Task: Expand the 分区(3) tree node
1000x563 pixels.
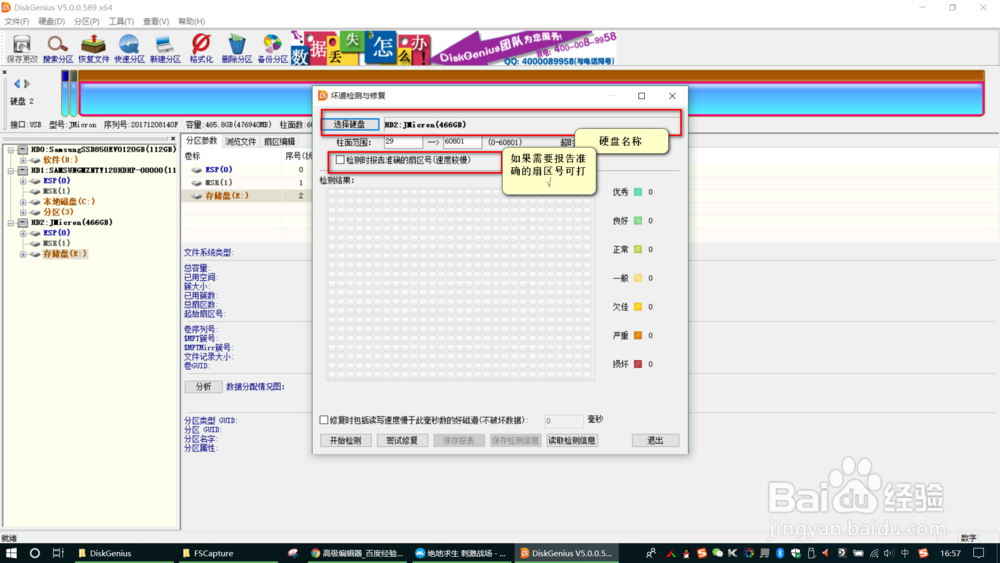Action: (24, 212)
